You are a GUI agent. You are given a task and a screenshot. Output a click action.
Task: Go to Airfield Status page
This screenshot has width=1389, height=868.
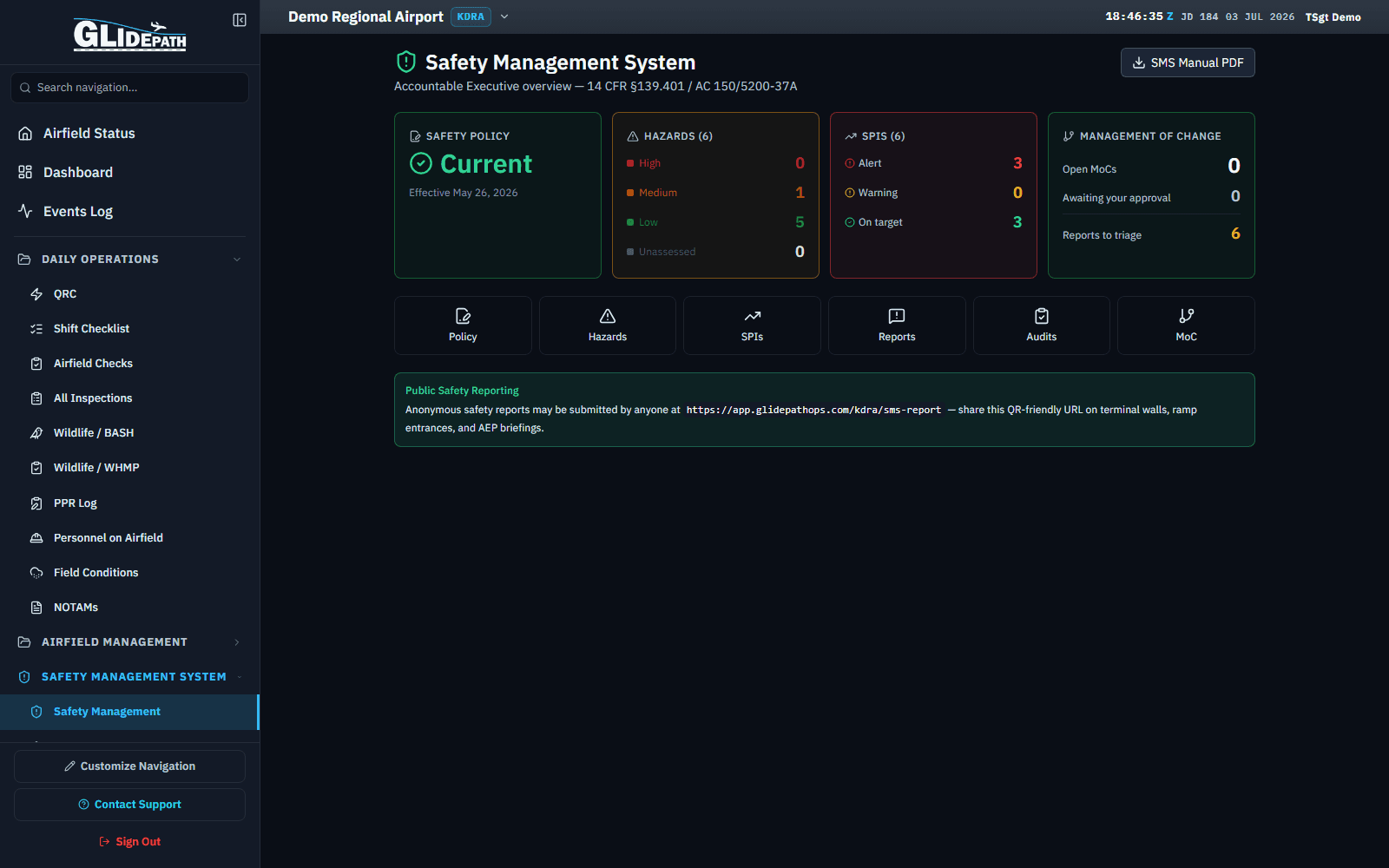[x=129, y=133]
